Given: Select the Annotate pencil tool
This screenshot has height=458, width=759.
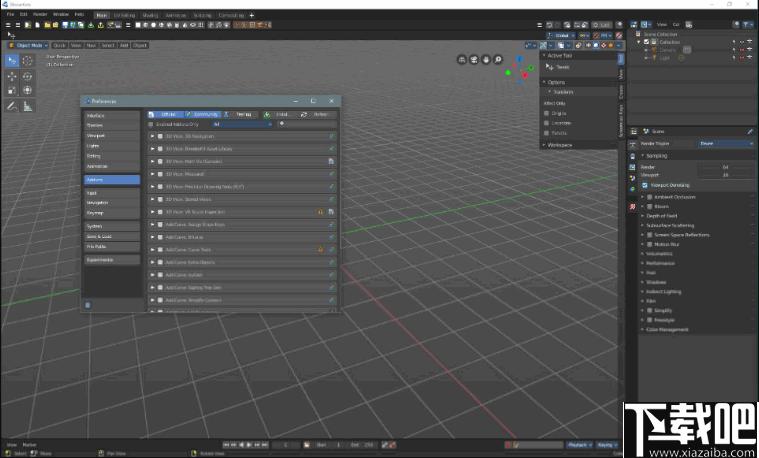Looking at the screenshot, I should point(12,105).
